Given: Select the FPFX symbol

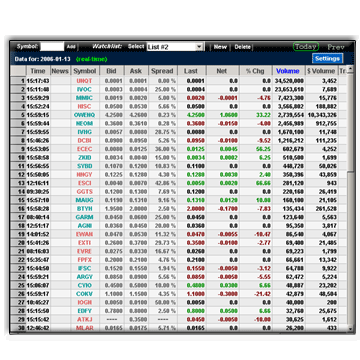Looking at the screenshot, I should point(84,260).
